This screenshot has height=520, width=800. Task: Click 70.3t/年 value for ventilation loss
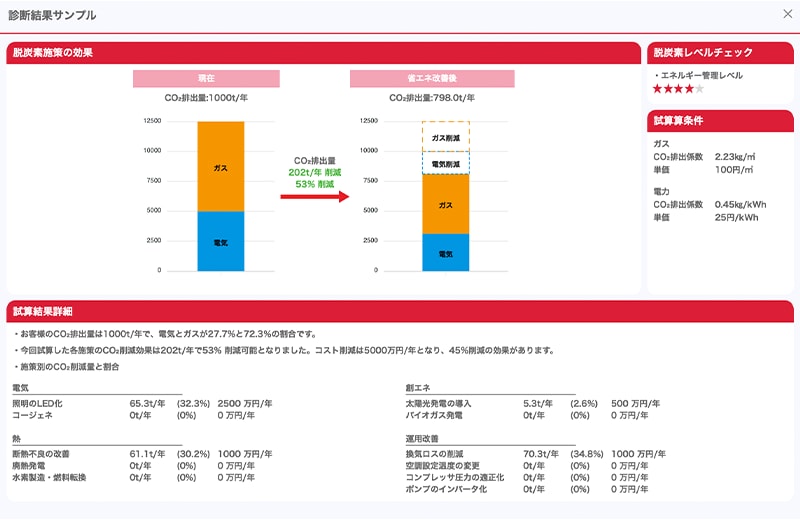[541, 454]
